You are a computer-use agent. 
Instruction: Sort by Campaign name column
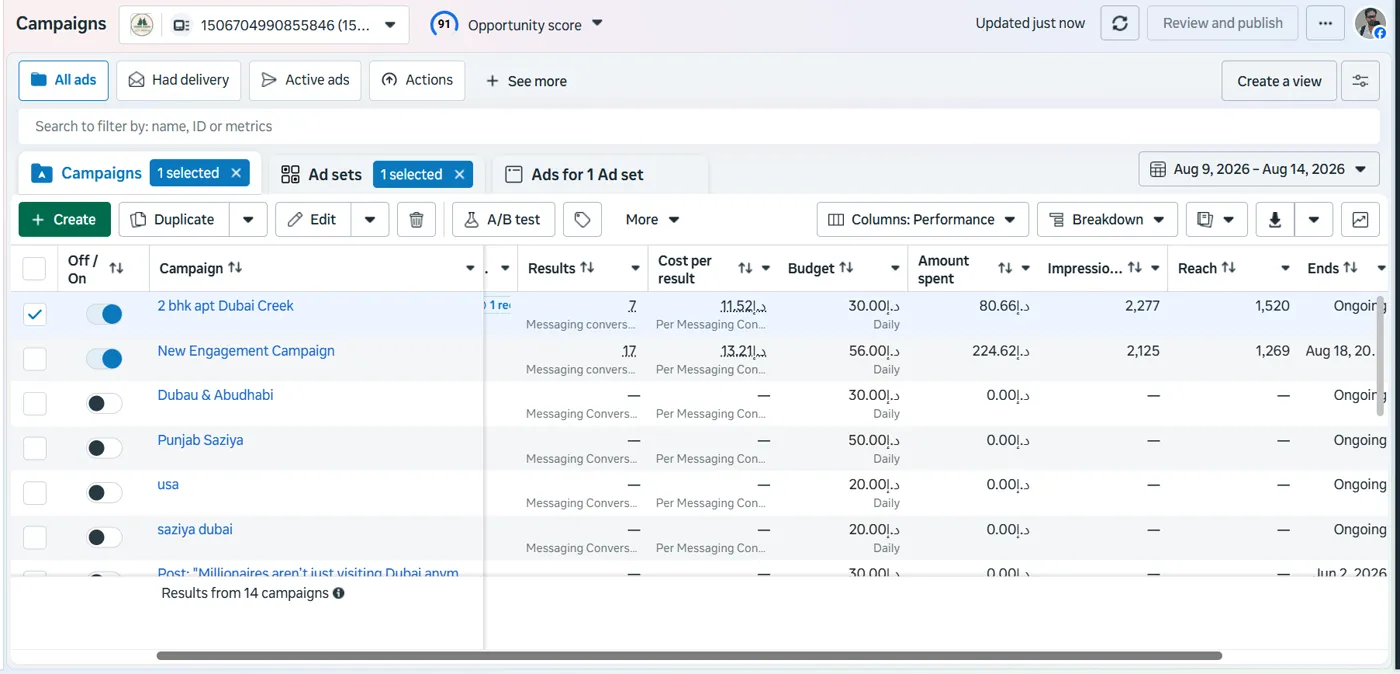pos(235,268)
